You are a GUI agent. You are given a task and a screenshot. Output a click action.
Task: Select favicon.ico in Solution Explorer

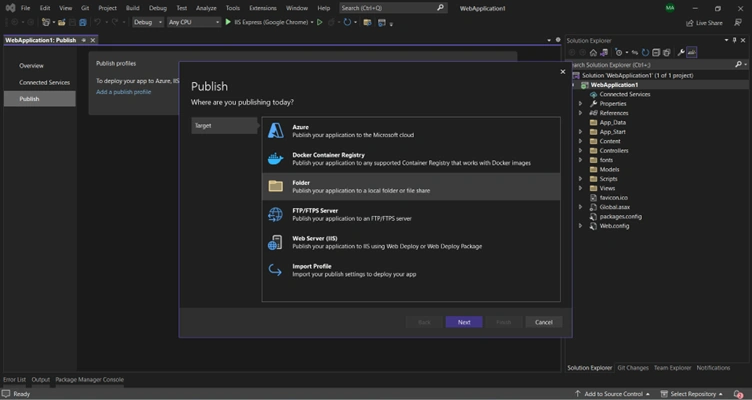[613, 198]
